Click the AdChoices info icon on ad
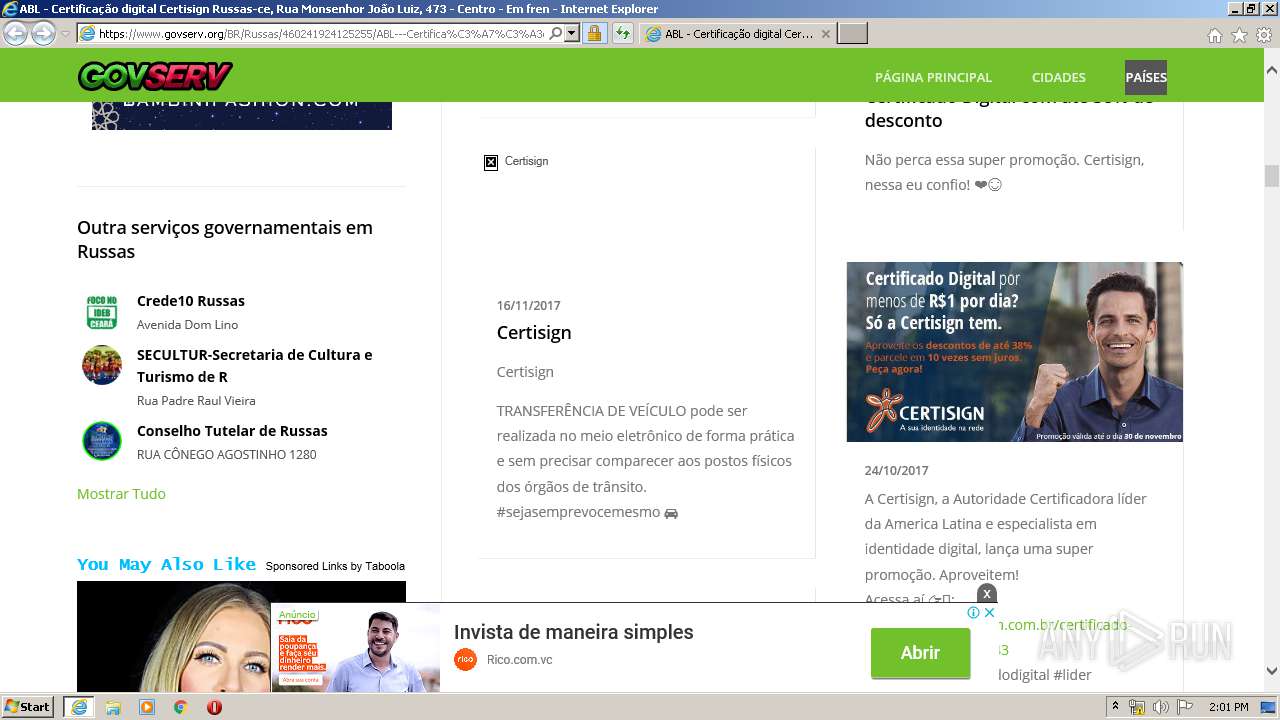 [973, 613]
